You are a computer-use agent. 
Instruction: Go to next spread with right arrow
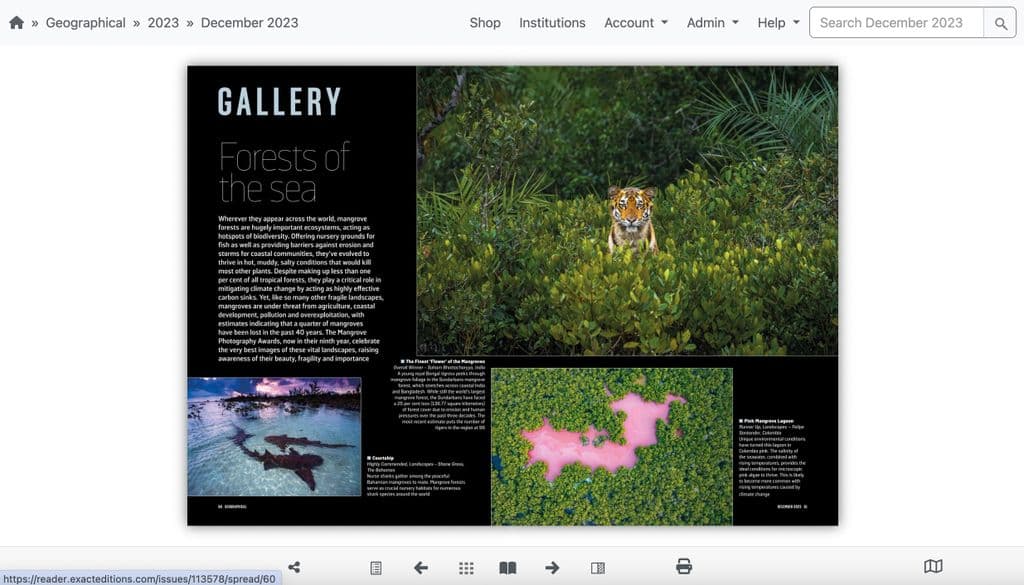click(552, 568)
